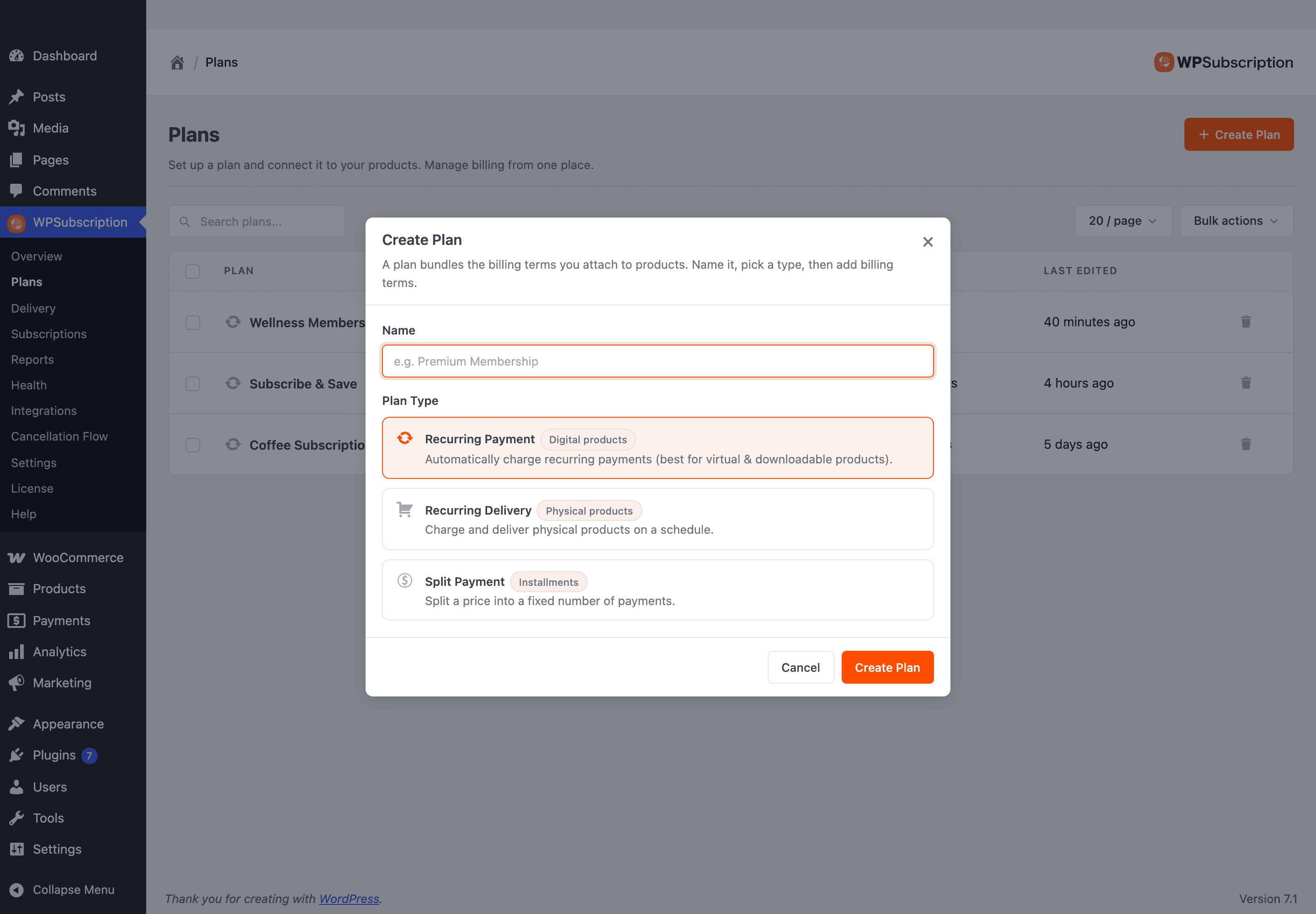Viewport: 1316px width, 914px height.
Task: Open the Health submenu item
Action: (x=29, y=385)
